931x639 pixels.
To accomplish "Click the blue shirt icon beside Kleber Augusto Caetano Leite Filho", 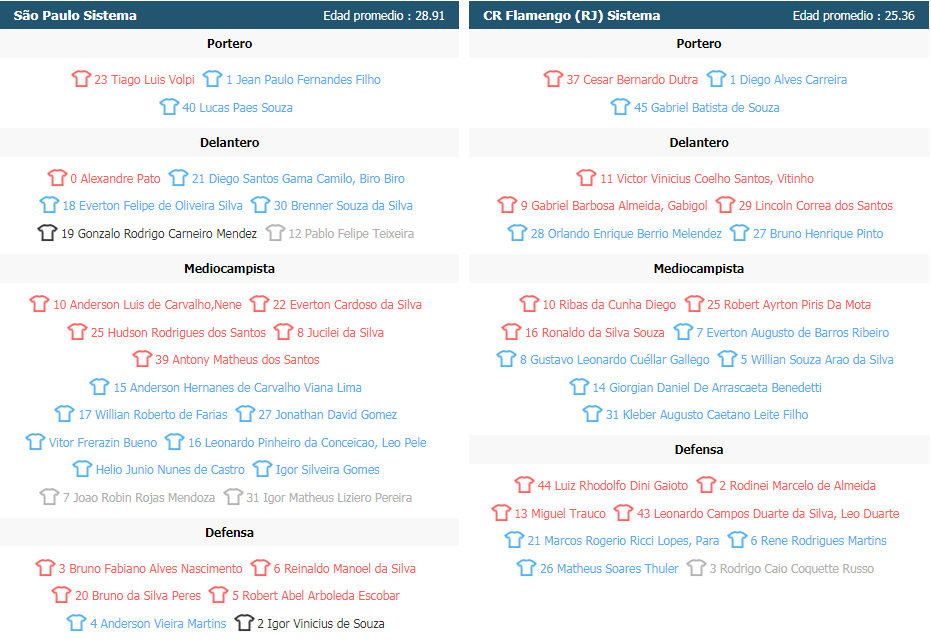I will tap(593, 413).
